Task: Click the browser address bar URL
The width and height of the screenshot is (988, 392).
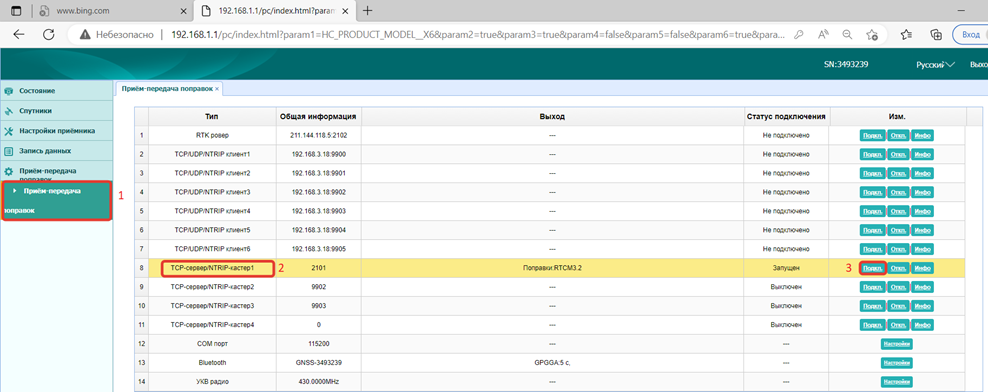Action: pyautogui.click(x=479, y=35)
